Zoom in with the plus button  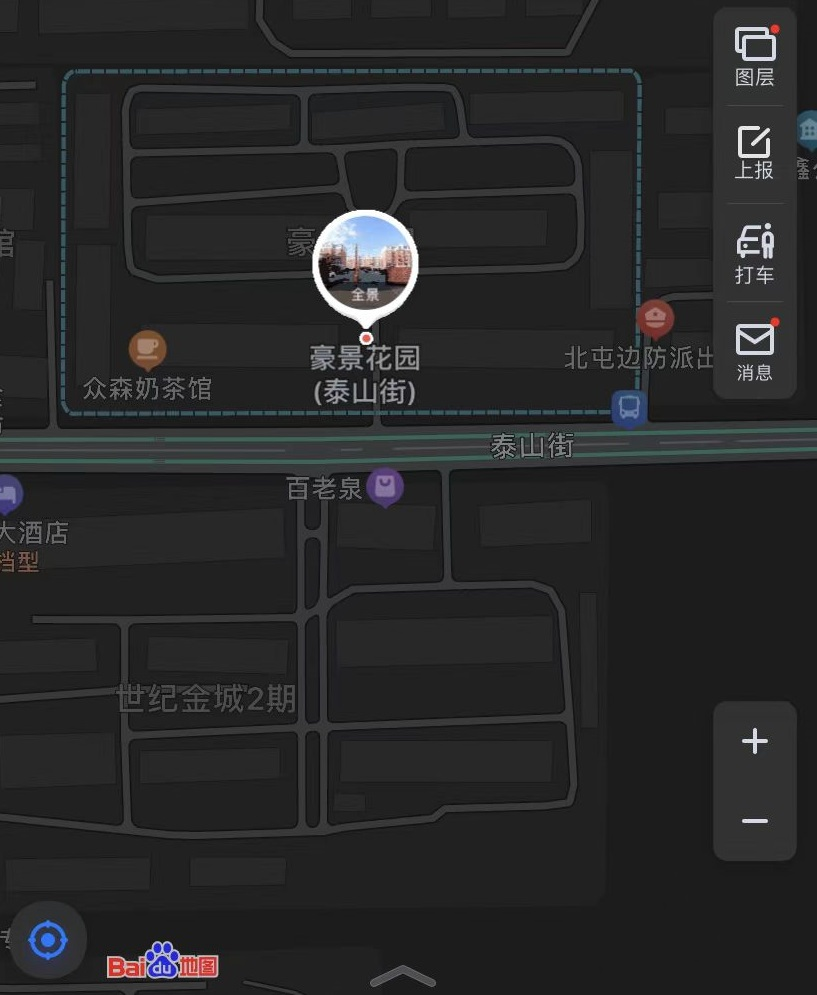pyautogui.click(x=755, y=741)
